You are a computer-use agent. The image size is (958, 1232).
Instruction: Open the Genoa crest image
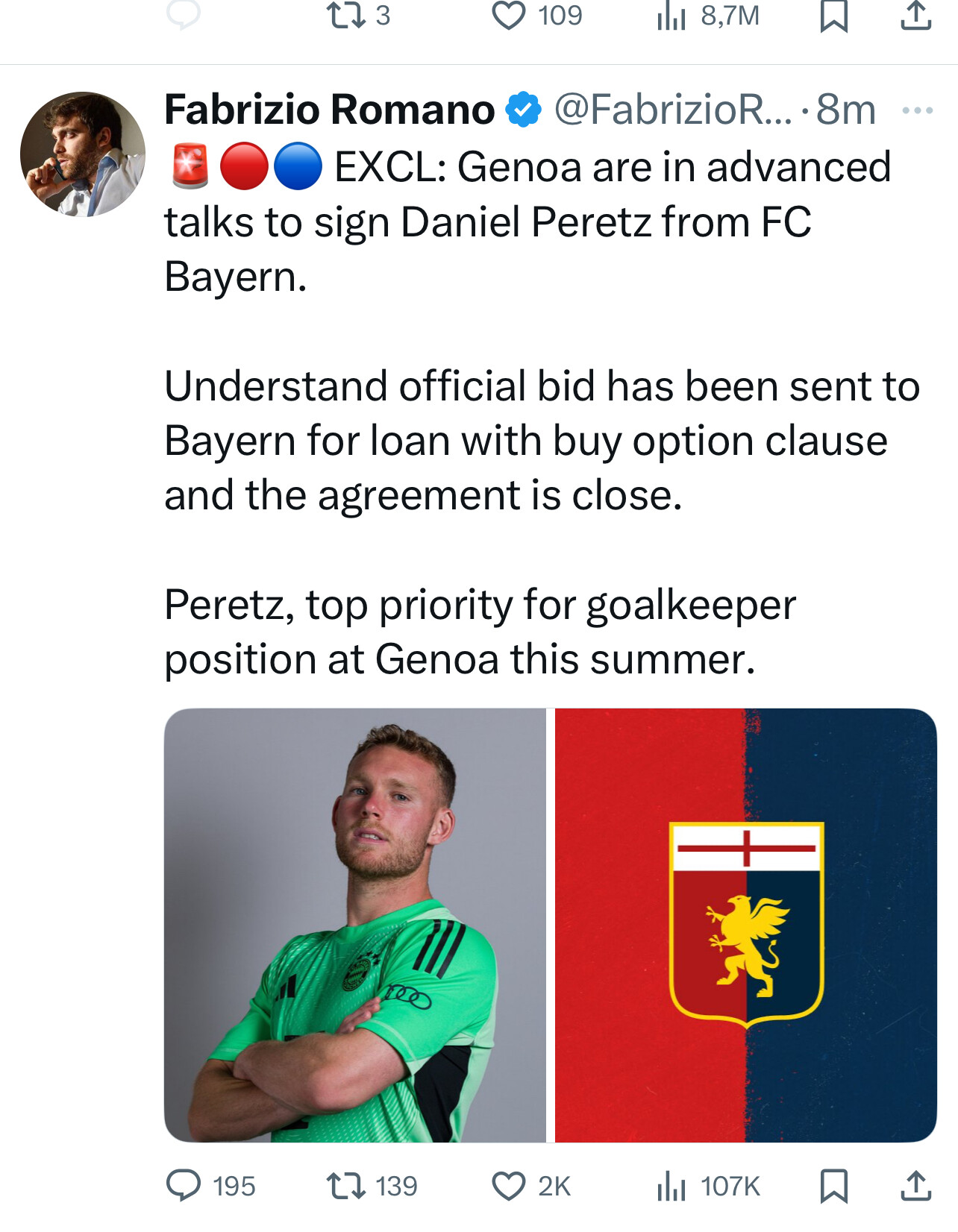(x=746, y=925)
